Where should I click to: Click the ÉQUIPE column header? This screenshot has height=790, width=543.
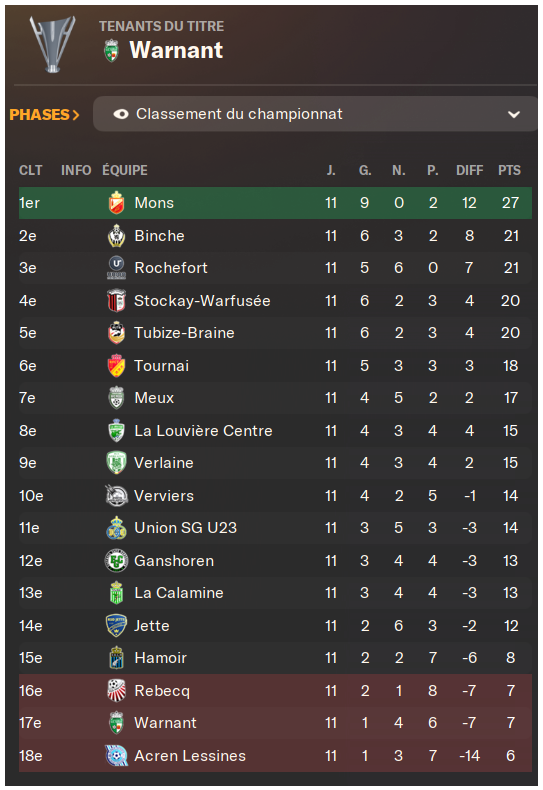pyautogui.click(x=125, y=170)
